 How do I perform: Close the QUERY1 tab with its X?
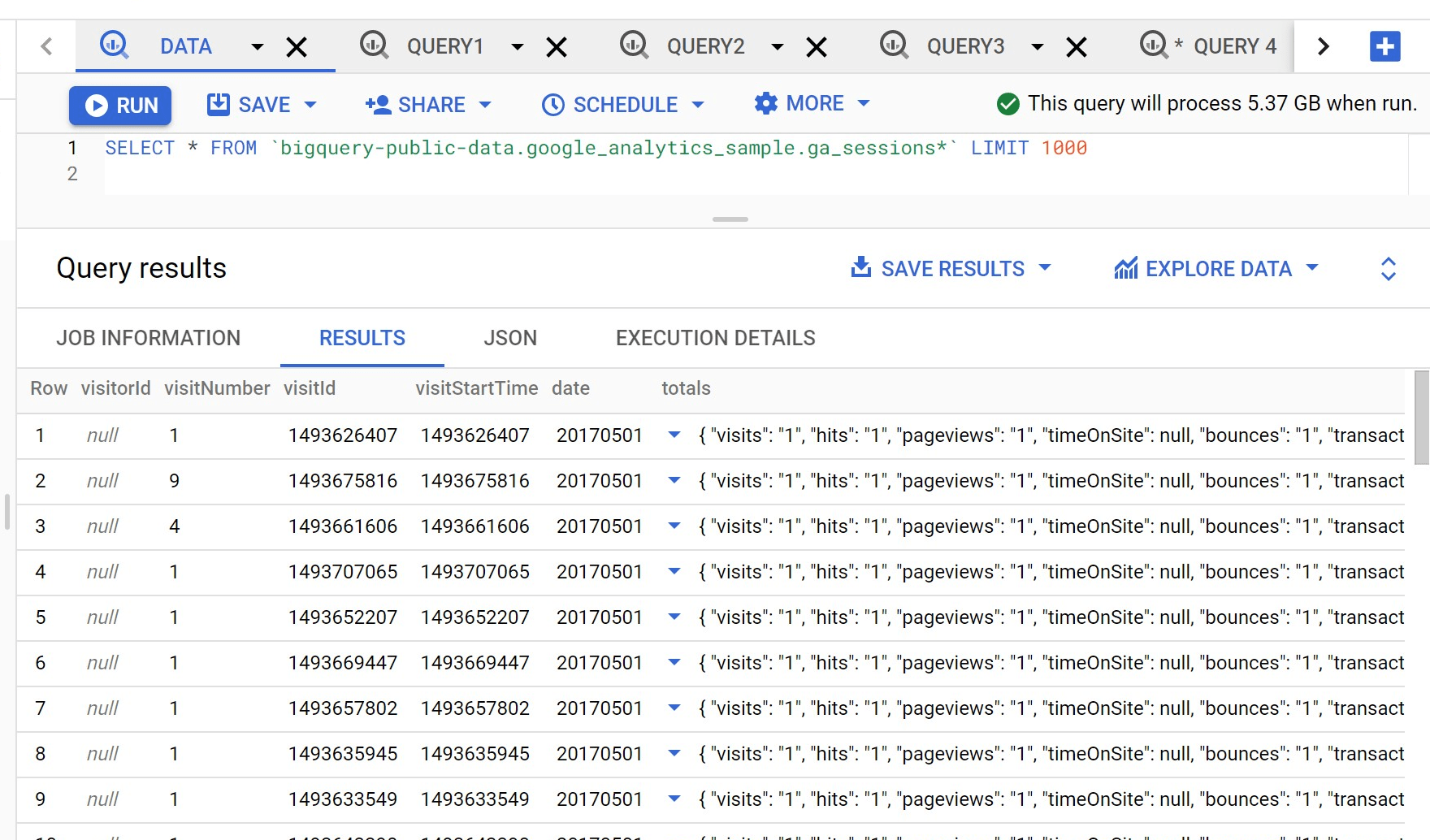pyautogui.click(x=557, y=47)
